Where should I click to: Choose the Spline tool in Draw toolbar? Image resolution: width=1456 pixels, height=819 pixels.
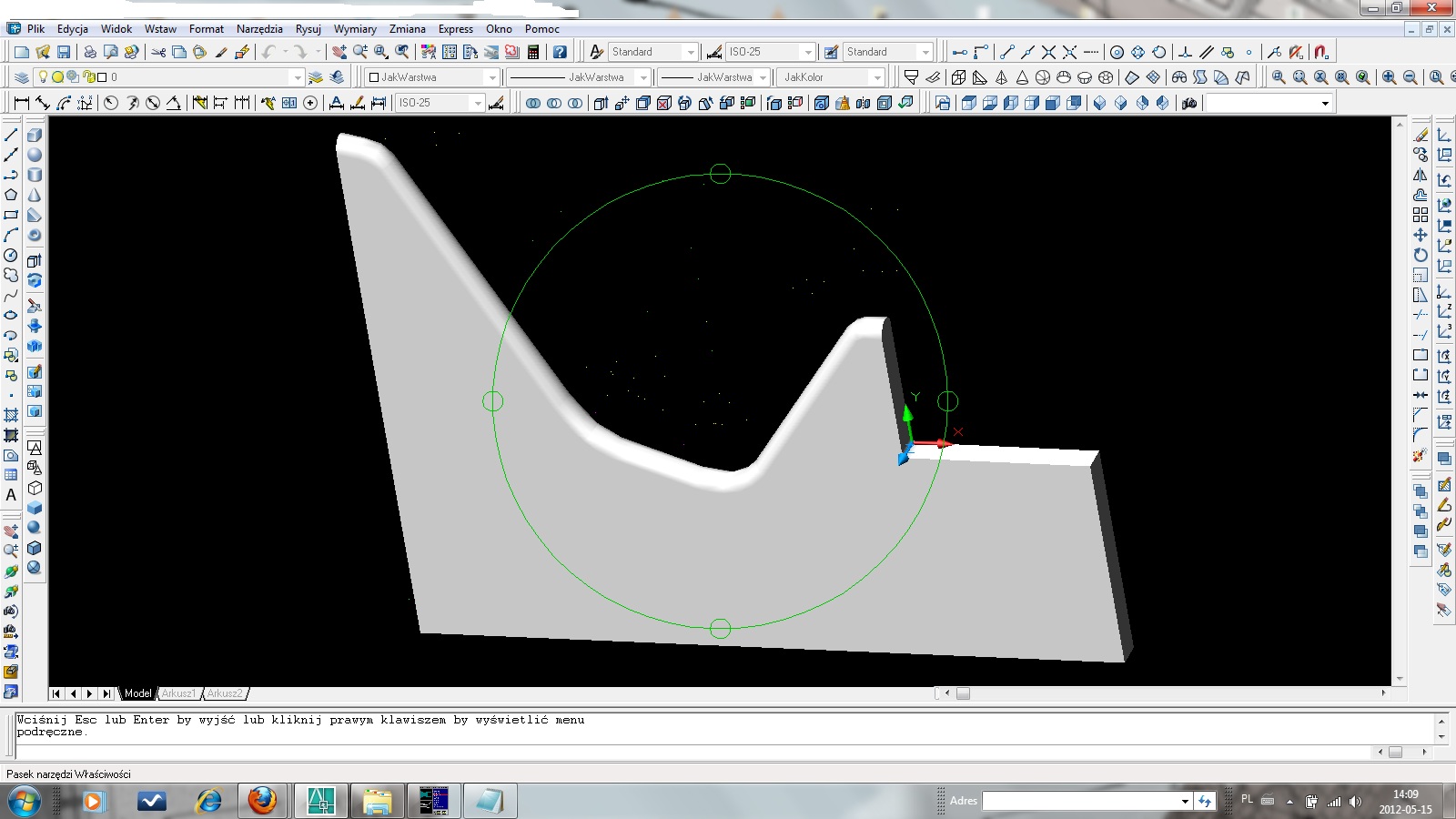[11, 295]
